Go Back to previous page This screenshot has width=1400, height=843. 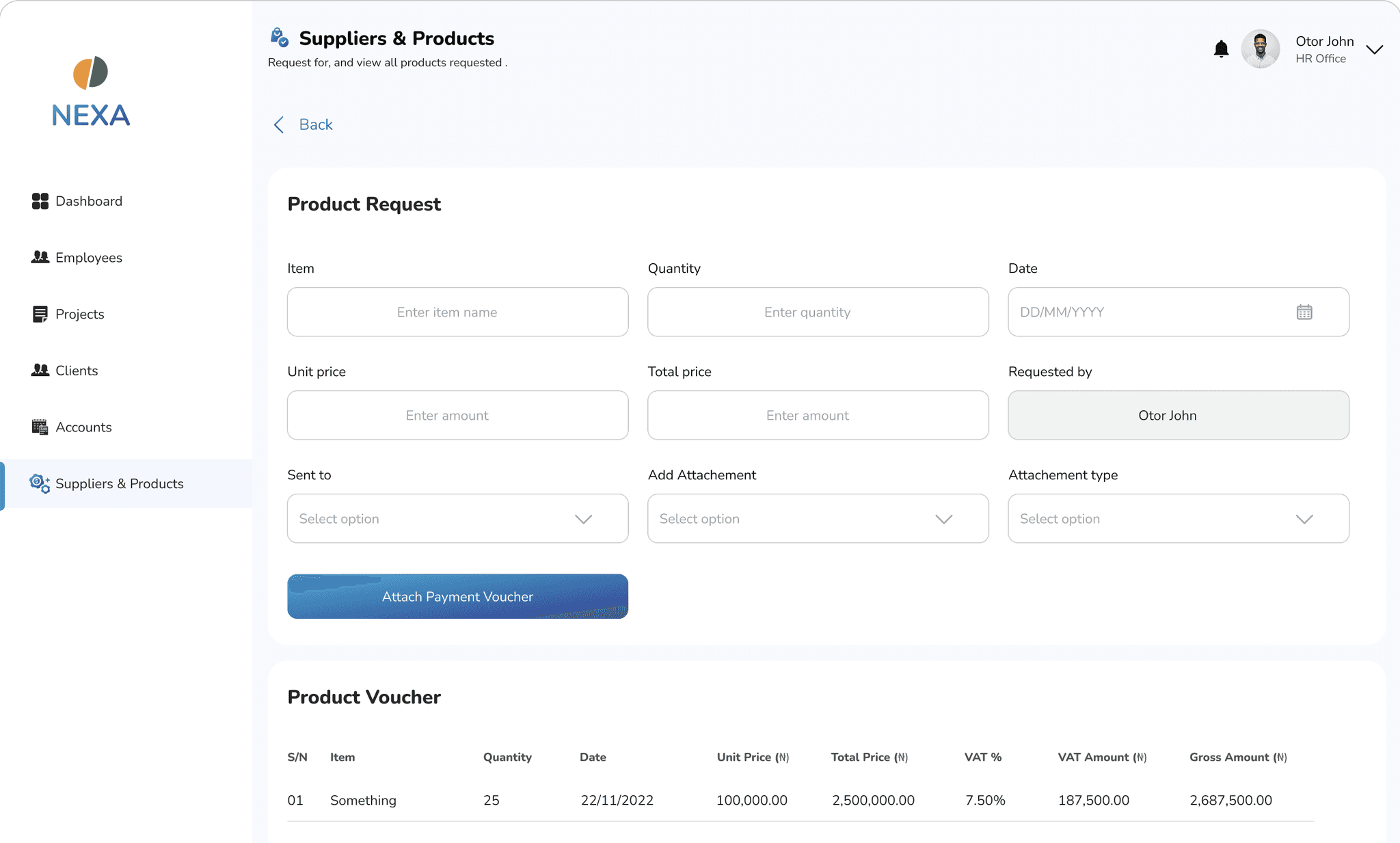[x=304, y=124]
